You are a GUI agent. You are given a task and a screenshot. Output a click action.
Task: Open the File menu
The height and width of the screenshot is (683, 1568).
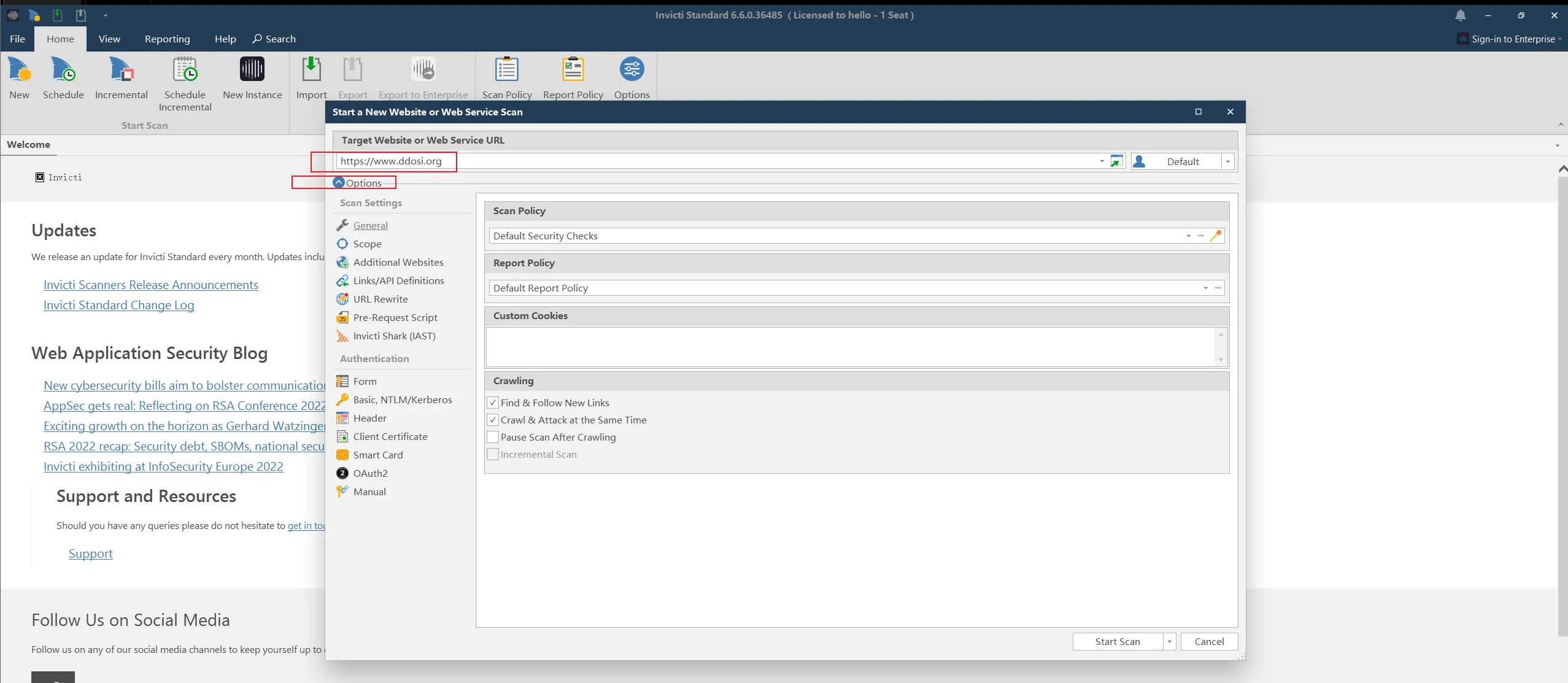pos(17,39)
